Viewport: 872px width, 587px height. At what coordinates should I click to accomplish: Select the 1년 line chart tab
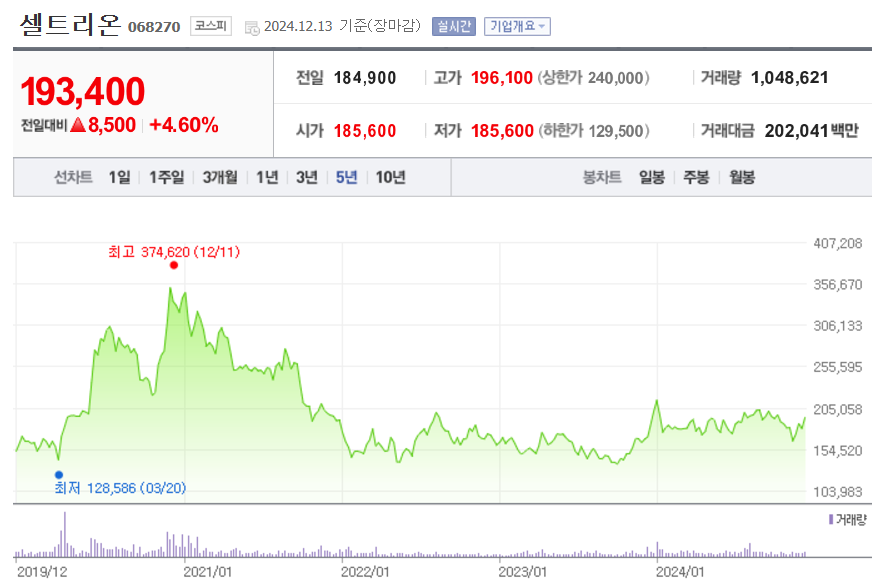267,177
